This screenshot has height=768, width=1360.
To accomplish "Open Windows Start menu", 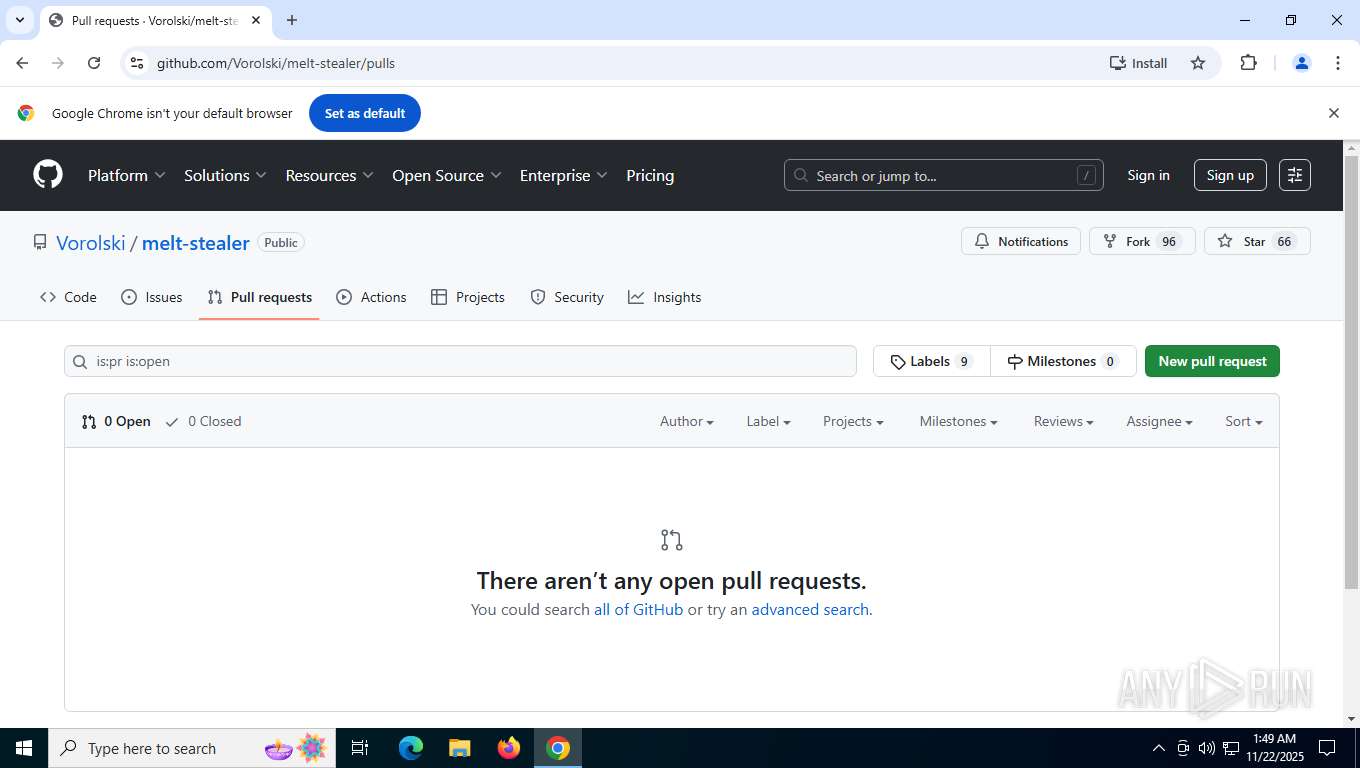I will coord(24,748).
